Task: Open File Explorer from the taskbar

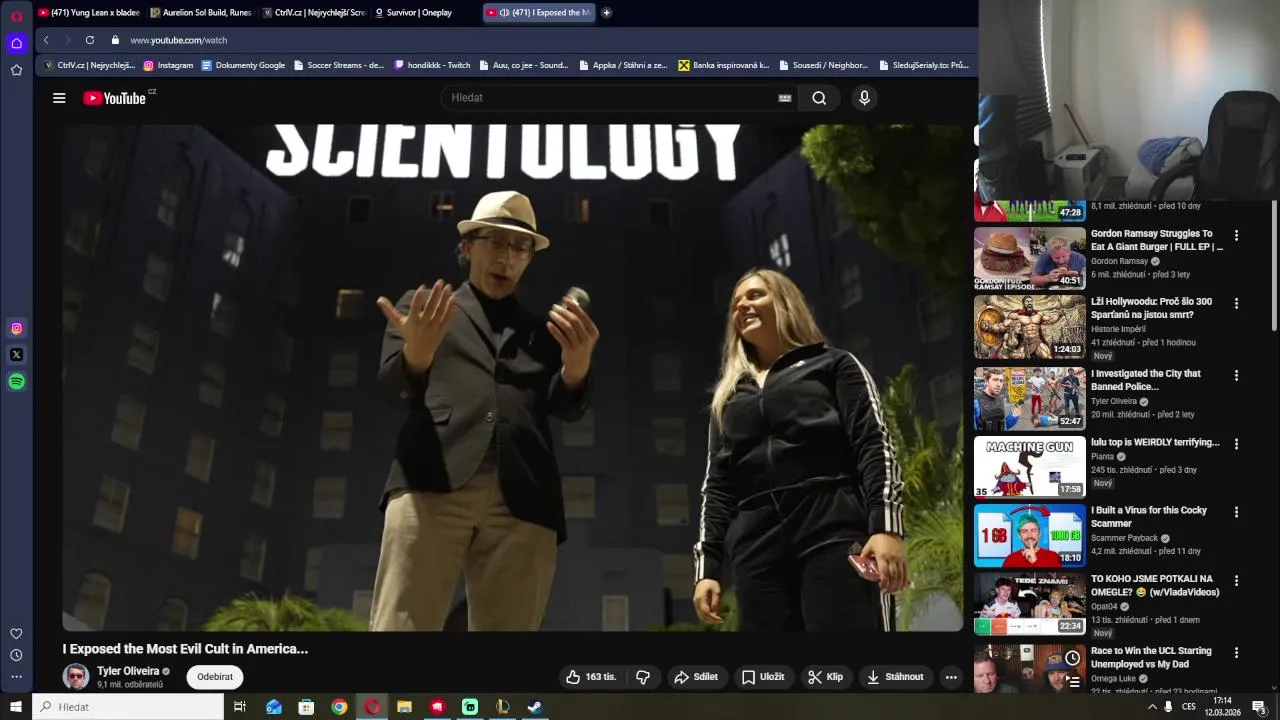Action: [x=404, y=707]
